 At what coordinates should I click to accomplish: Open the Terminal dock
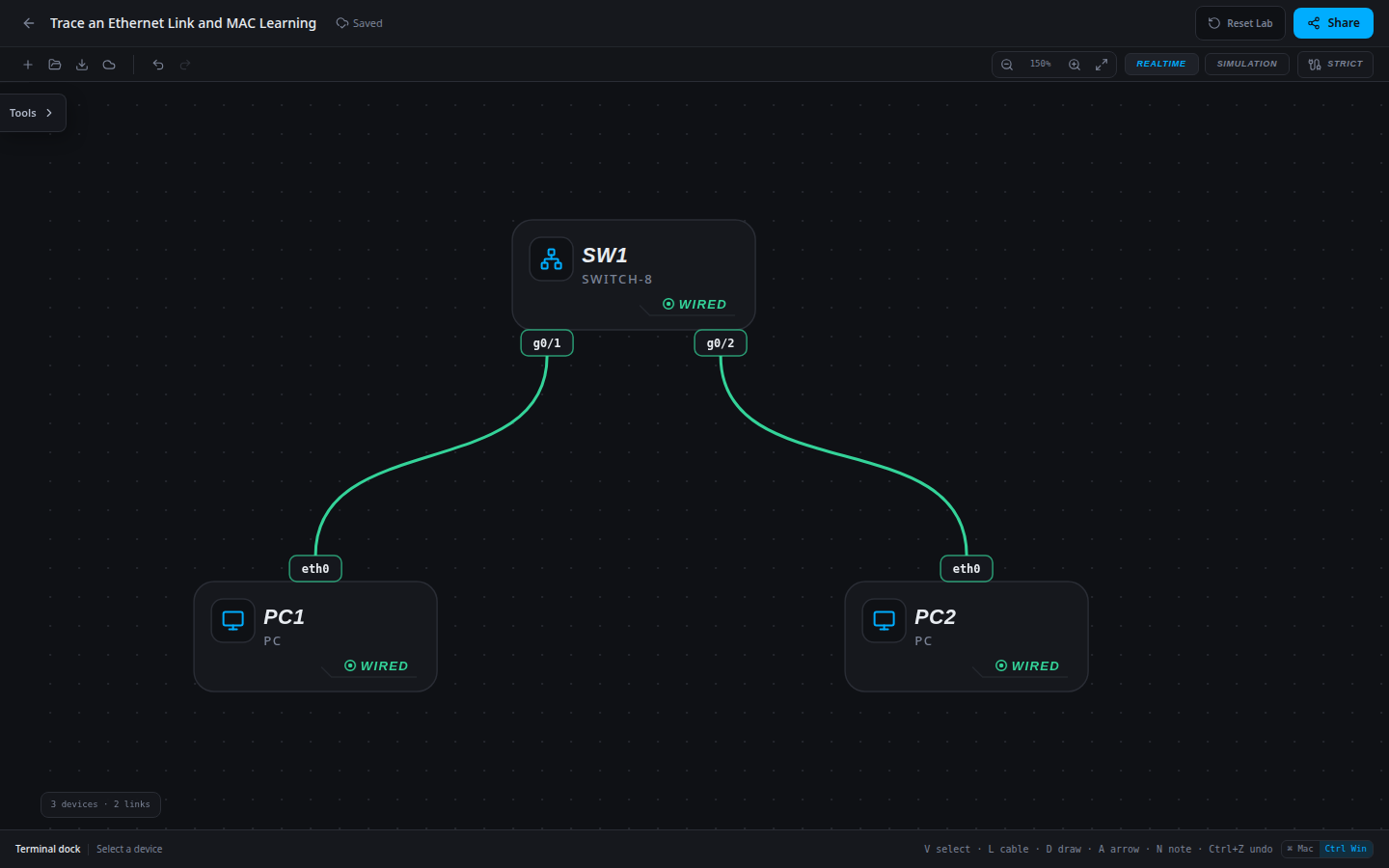click(x=48, y=850)
